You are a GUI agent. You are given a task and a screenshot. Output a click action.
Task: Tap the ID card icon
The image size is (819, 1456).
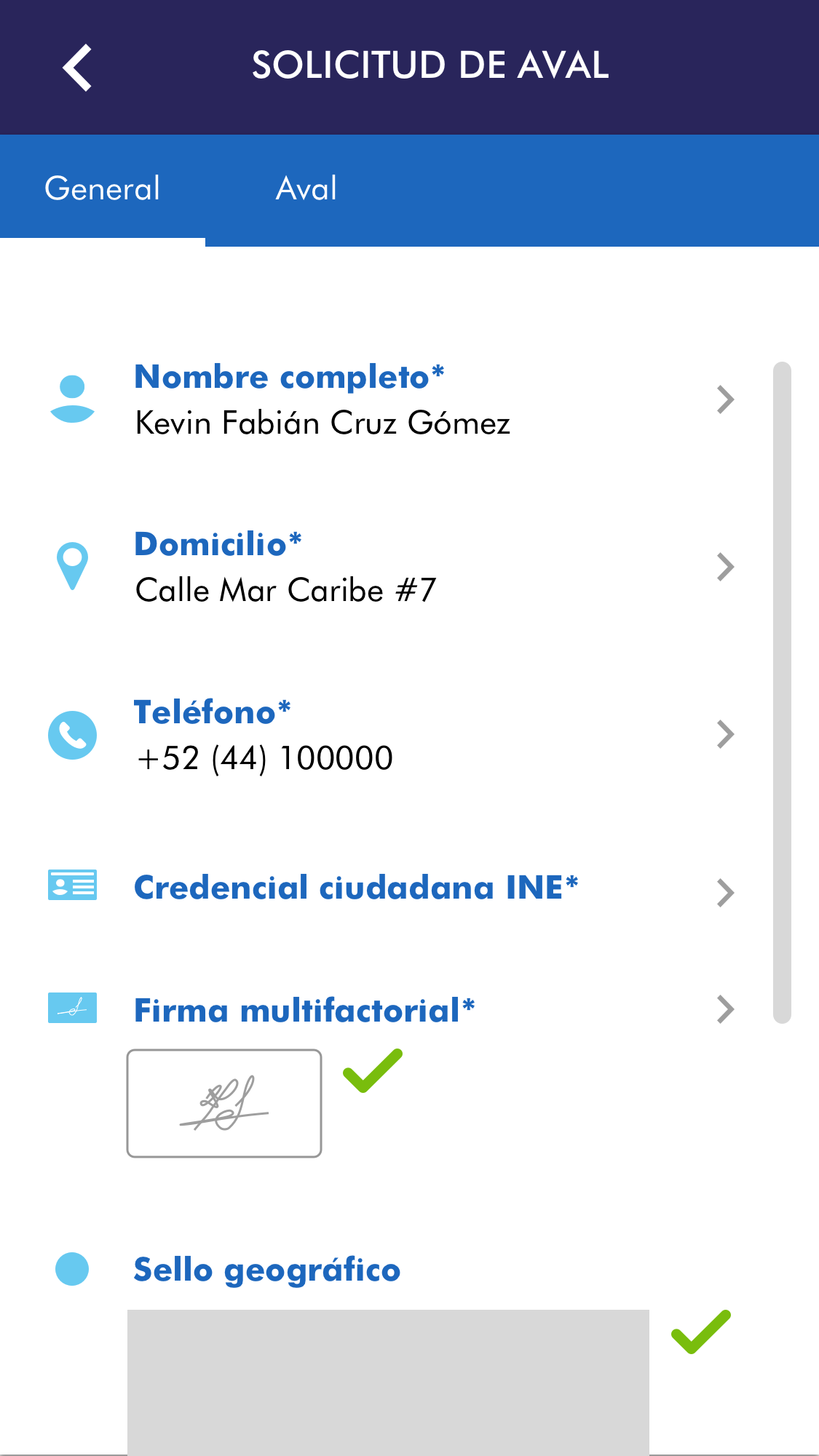tap(72, 885)
